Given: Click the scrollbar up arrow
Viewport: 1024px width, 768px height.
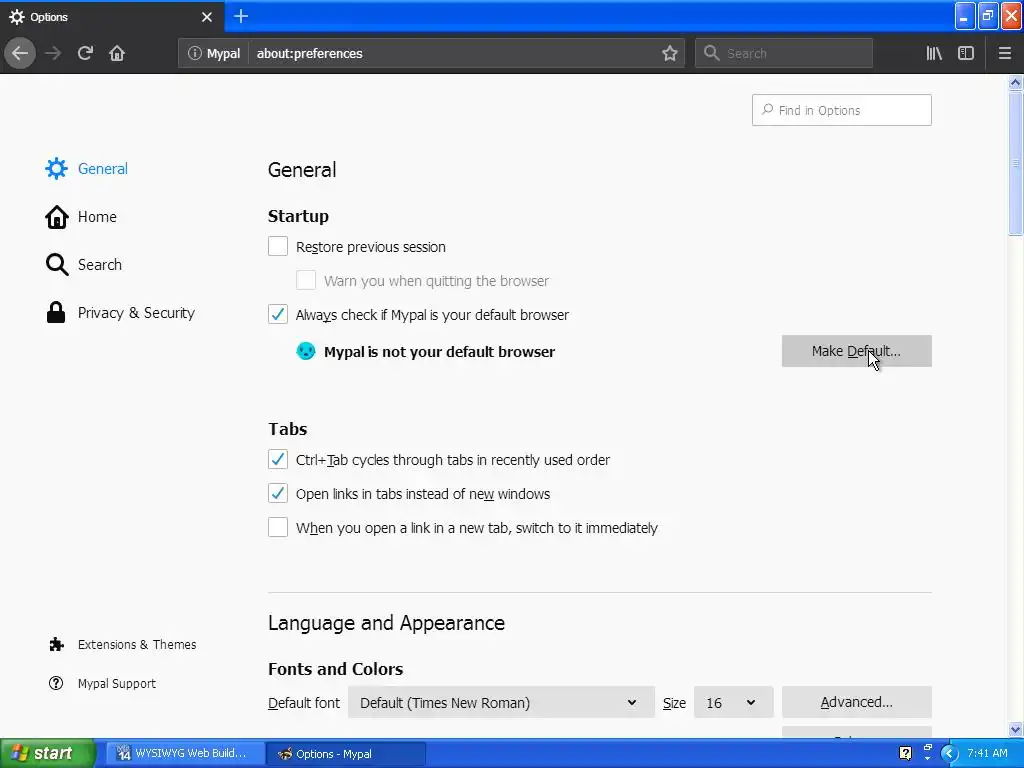Looking at the screenshot, I should click(1016, 83).
